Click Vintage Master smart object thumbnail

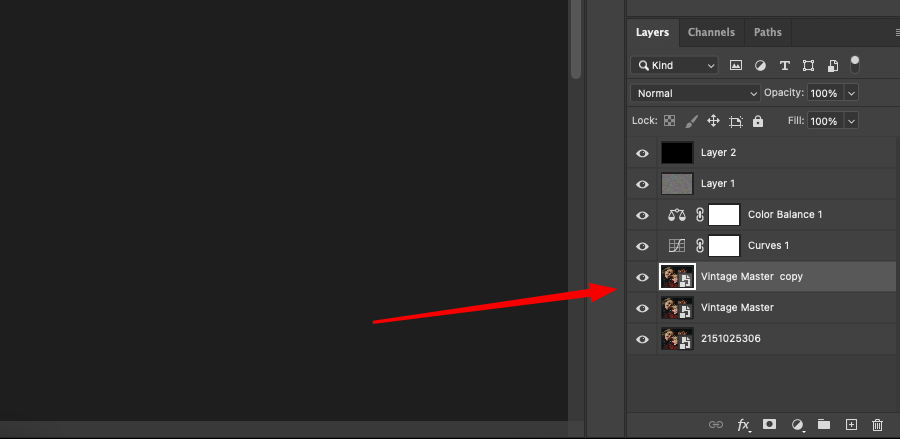(677, 308)
